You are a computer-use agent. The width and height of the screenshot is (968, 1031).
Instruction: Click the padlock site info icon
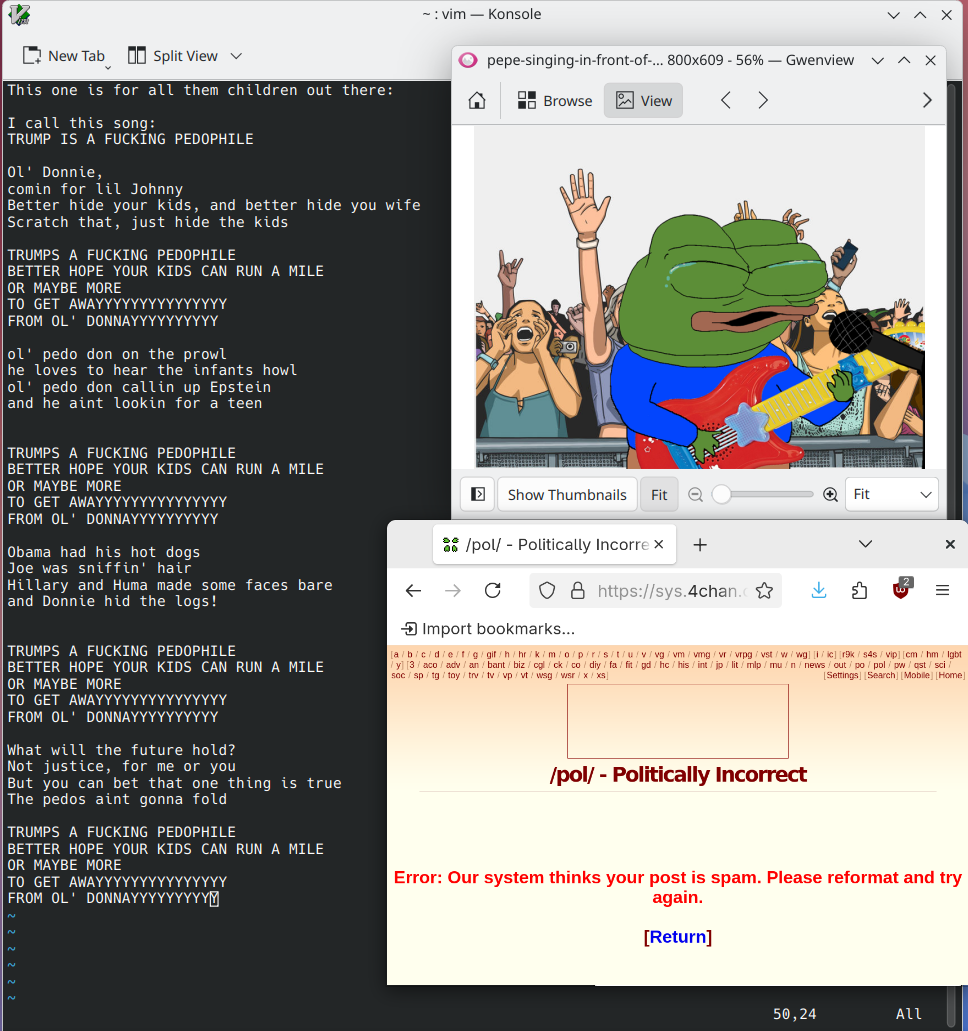[x=577, y=590]
